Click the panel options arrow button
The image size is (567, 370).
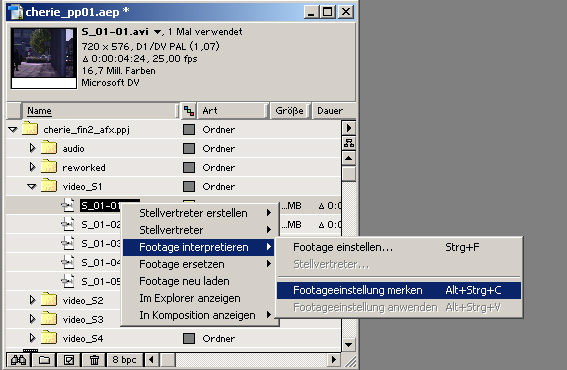349,128
